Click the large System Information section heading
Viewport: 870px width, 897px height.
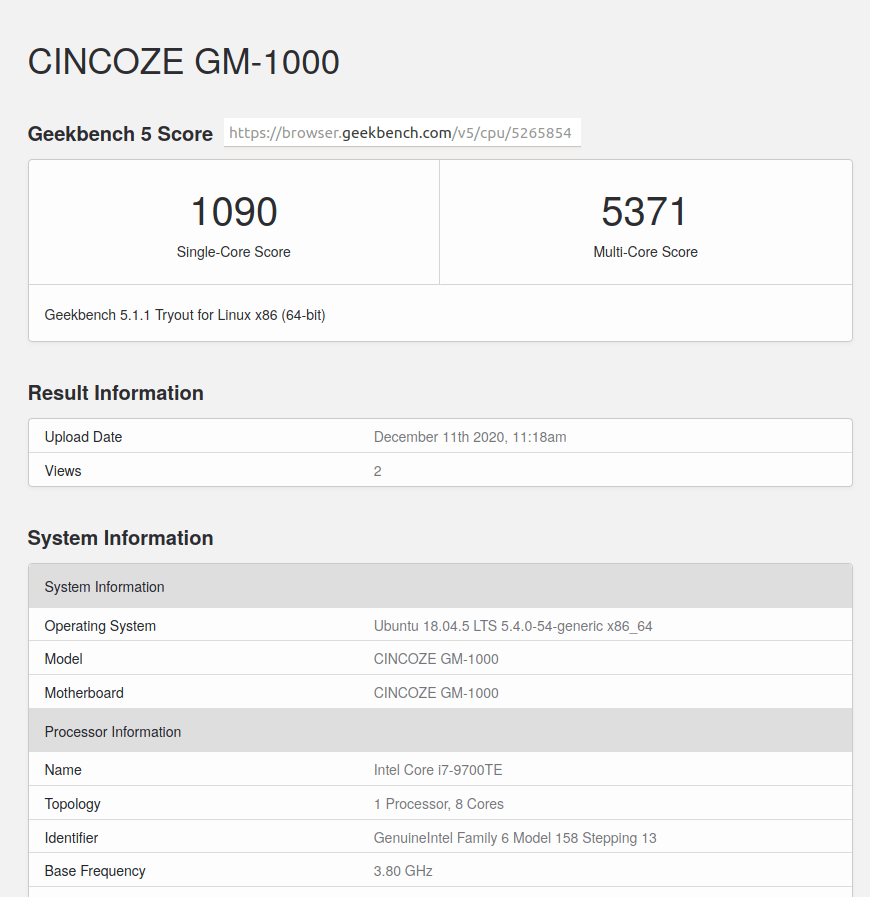120,538
